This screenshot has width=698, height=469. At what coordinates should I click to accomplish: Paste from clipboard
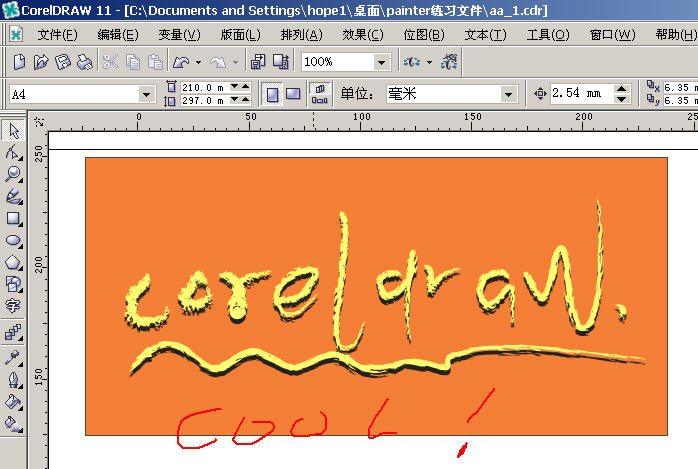155,62
